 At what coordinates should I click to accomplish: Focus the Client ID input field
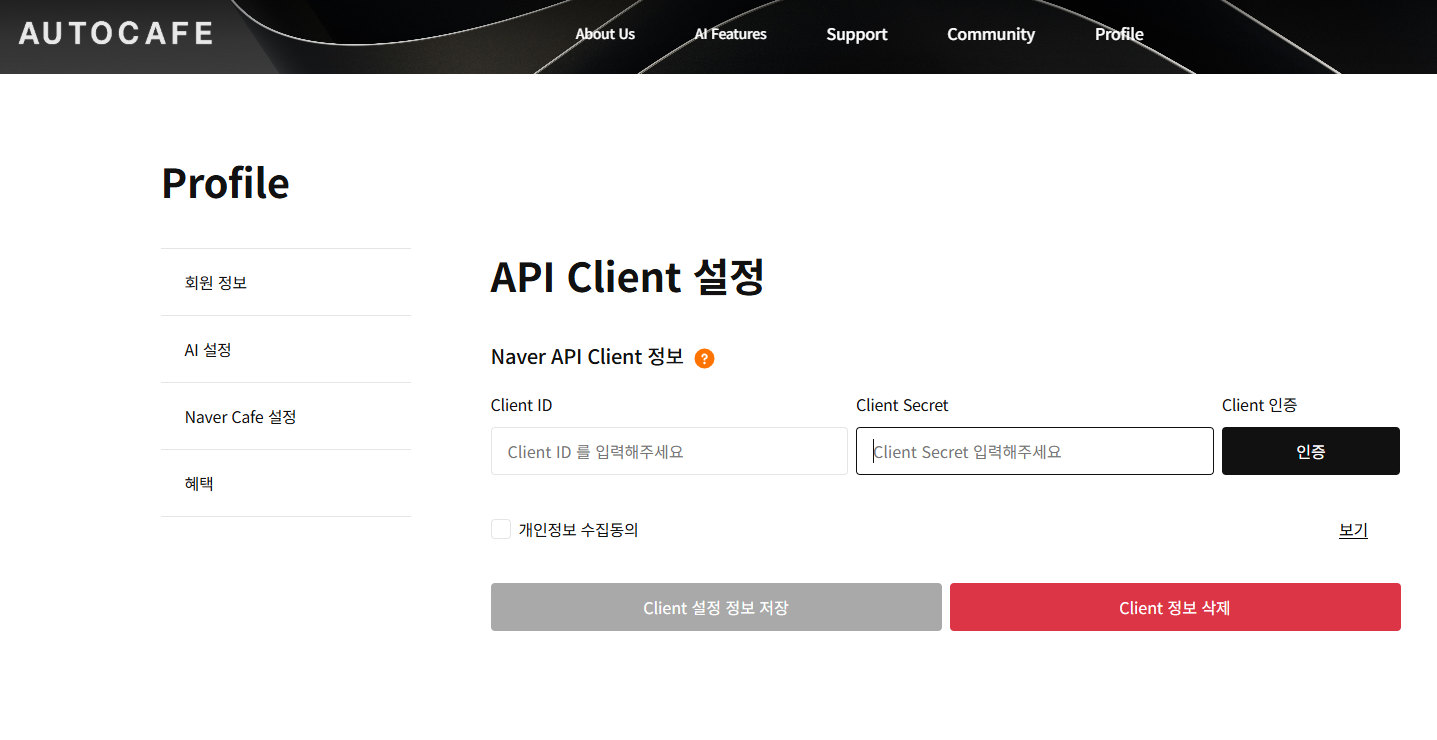tap(668, 451)
